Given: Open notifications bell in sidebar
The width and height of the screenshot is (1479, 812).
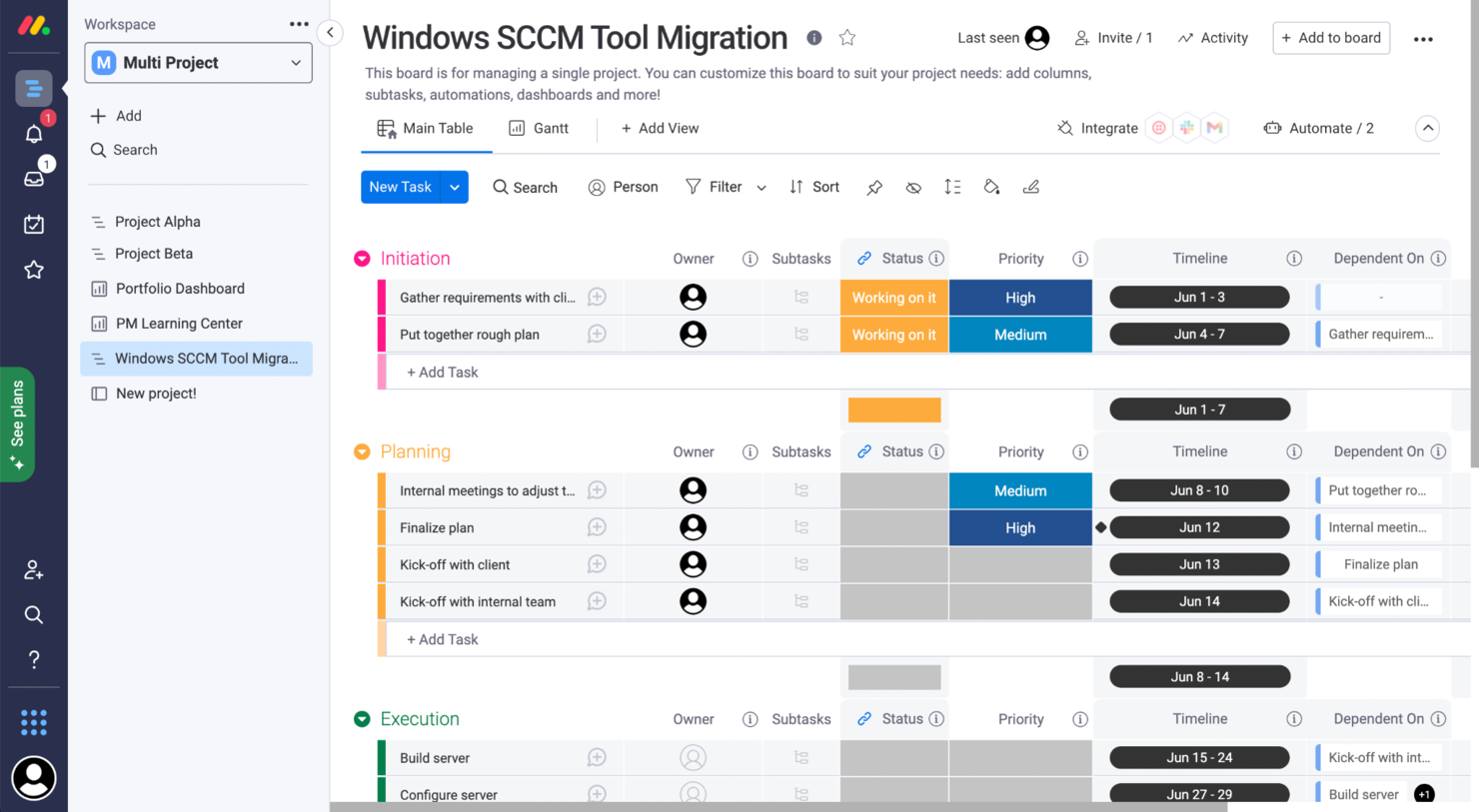Looking at the screenshot, I should (33, 134).
